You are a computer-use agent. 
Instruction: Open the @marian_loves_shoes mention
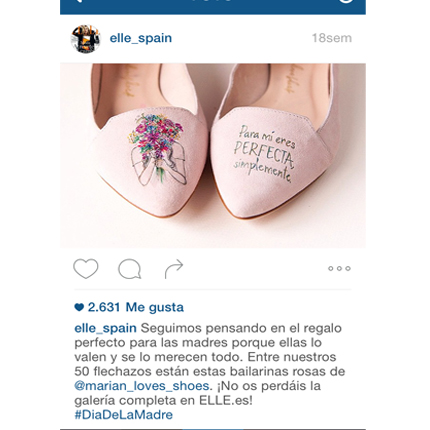142,386
